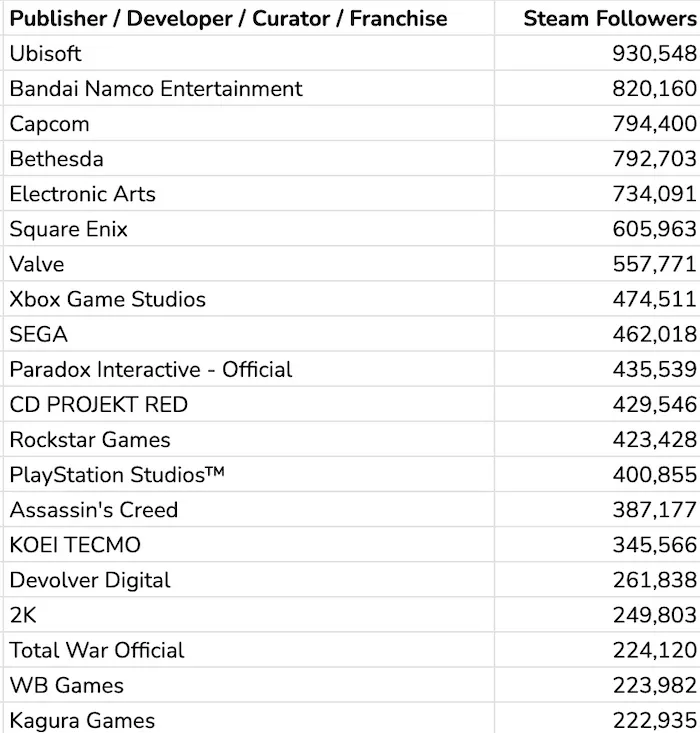The image size is (700, 733).
Task: Select the Kagura Games cell
Action: 82,720
